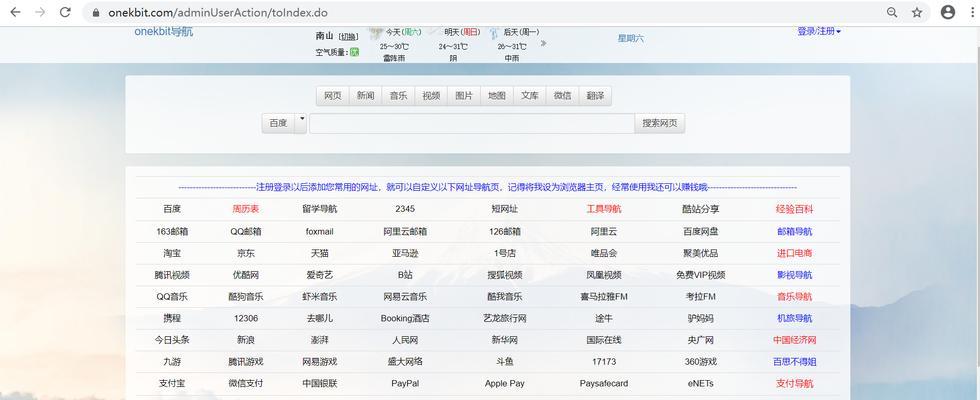Image resolution: width=980 pixels, height=400 pixels.
Task: Open the B站 link
Action: click(x=405, y=275)
